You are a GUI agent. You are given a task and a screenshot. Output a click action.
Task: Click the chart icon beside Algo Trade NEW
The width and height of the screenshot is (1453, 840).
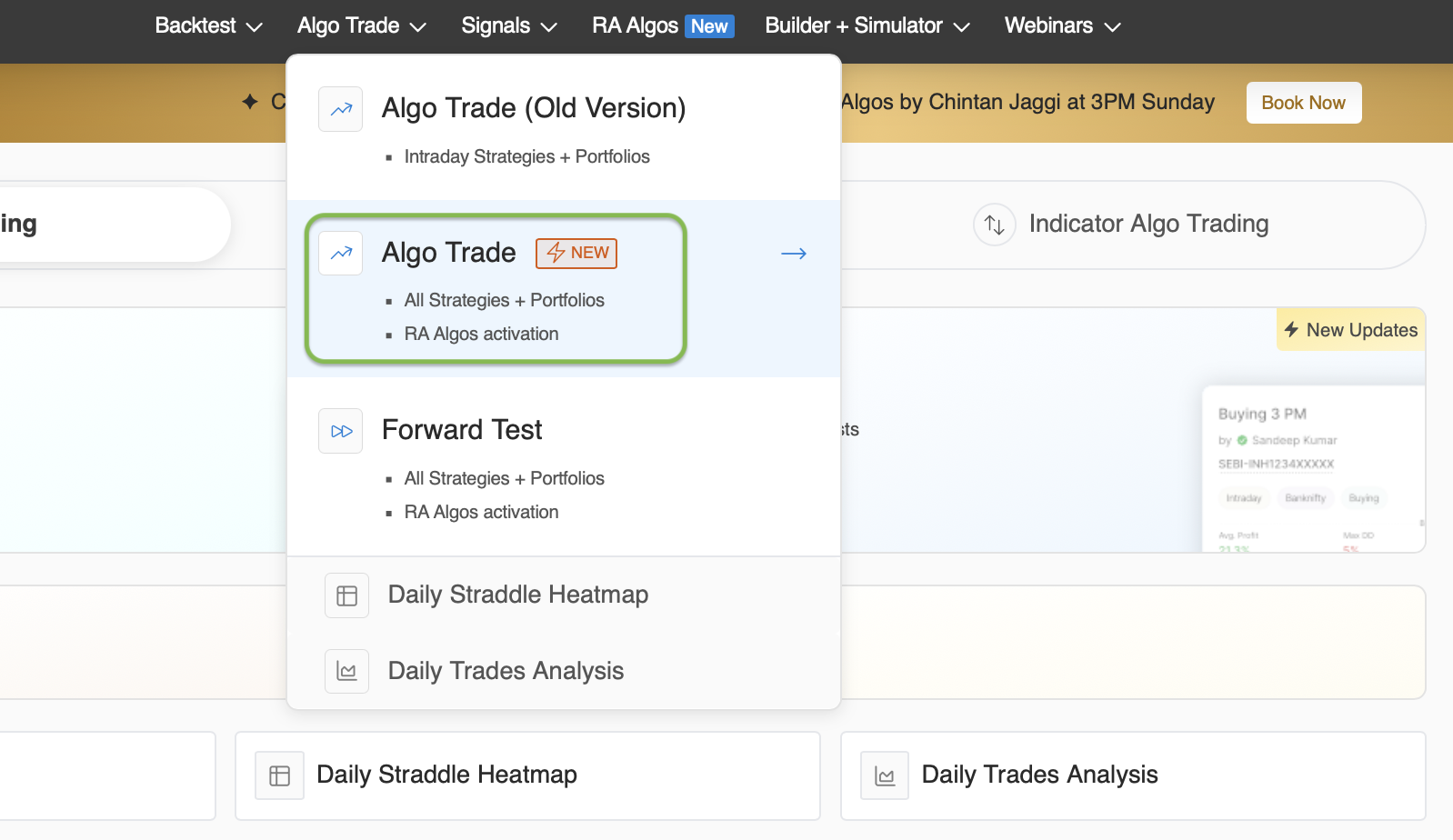tap(341, 254)
